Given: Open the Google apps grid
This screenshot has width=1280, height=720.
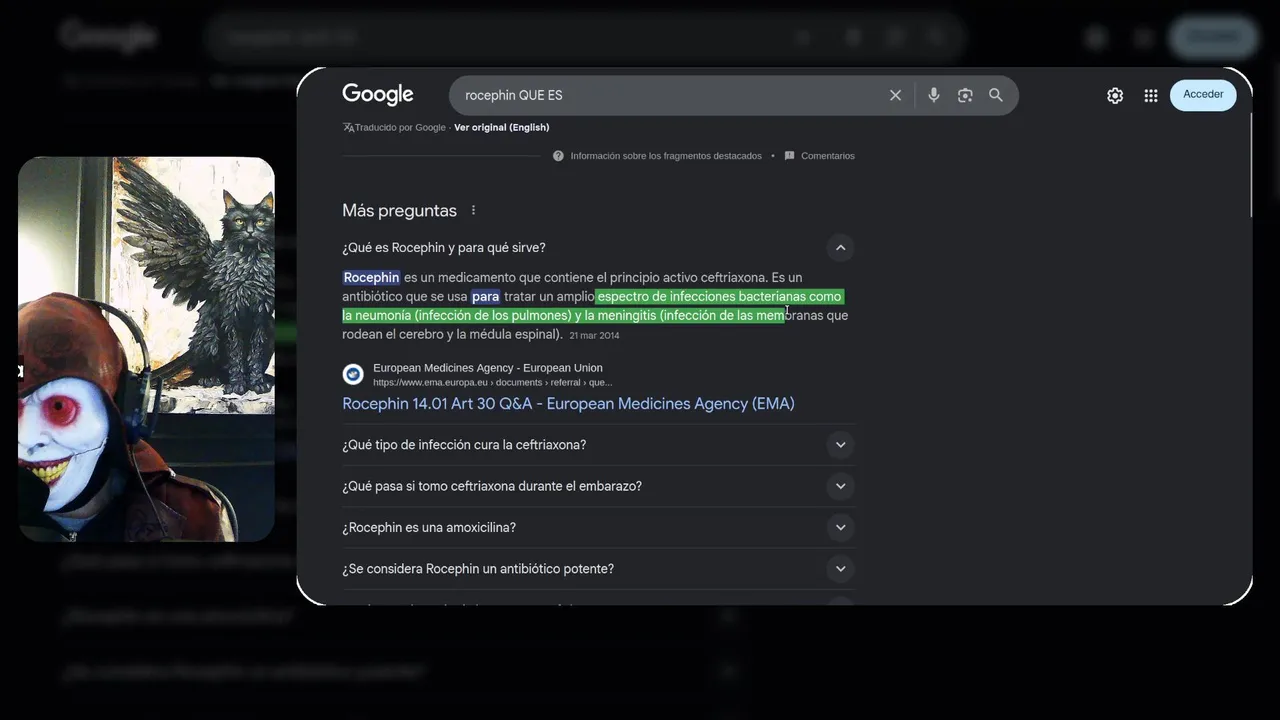Looking at the screenshot, I should tap(1151, 95).
